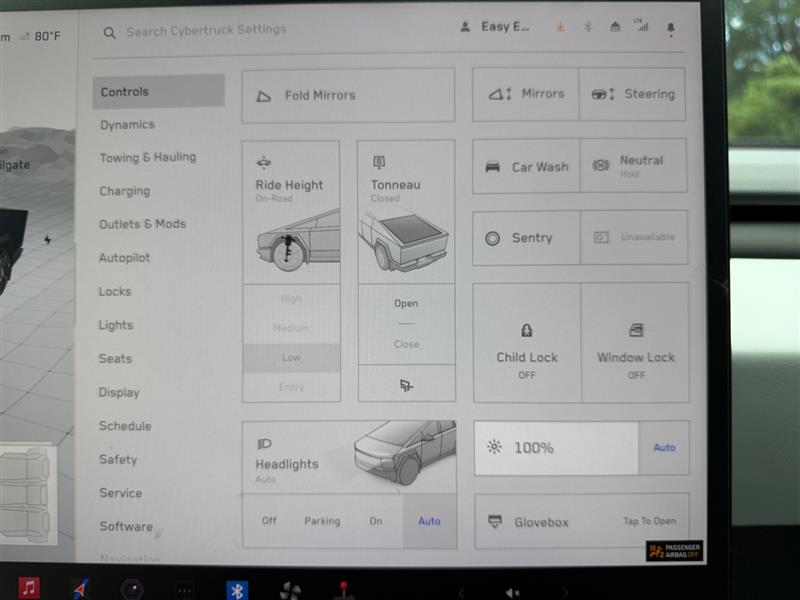Viewport: 800px width, 600px height.
Task: Select High ride height
Action: (291, 298)
